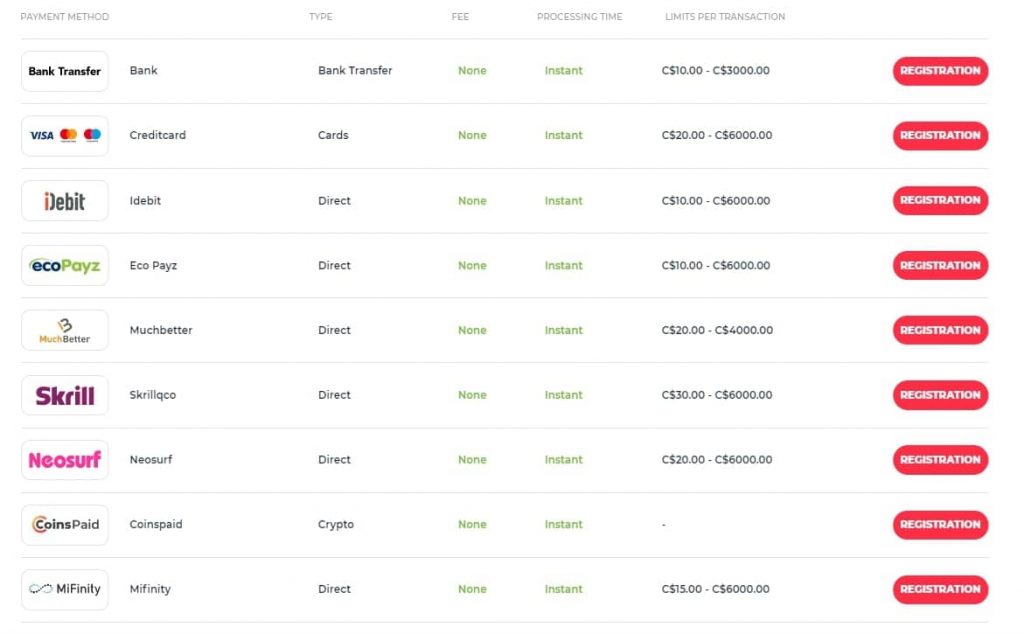Open the iDebit payment logo
The height and width of the screenshot is (634, 1024).
pos(65,200)
